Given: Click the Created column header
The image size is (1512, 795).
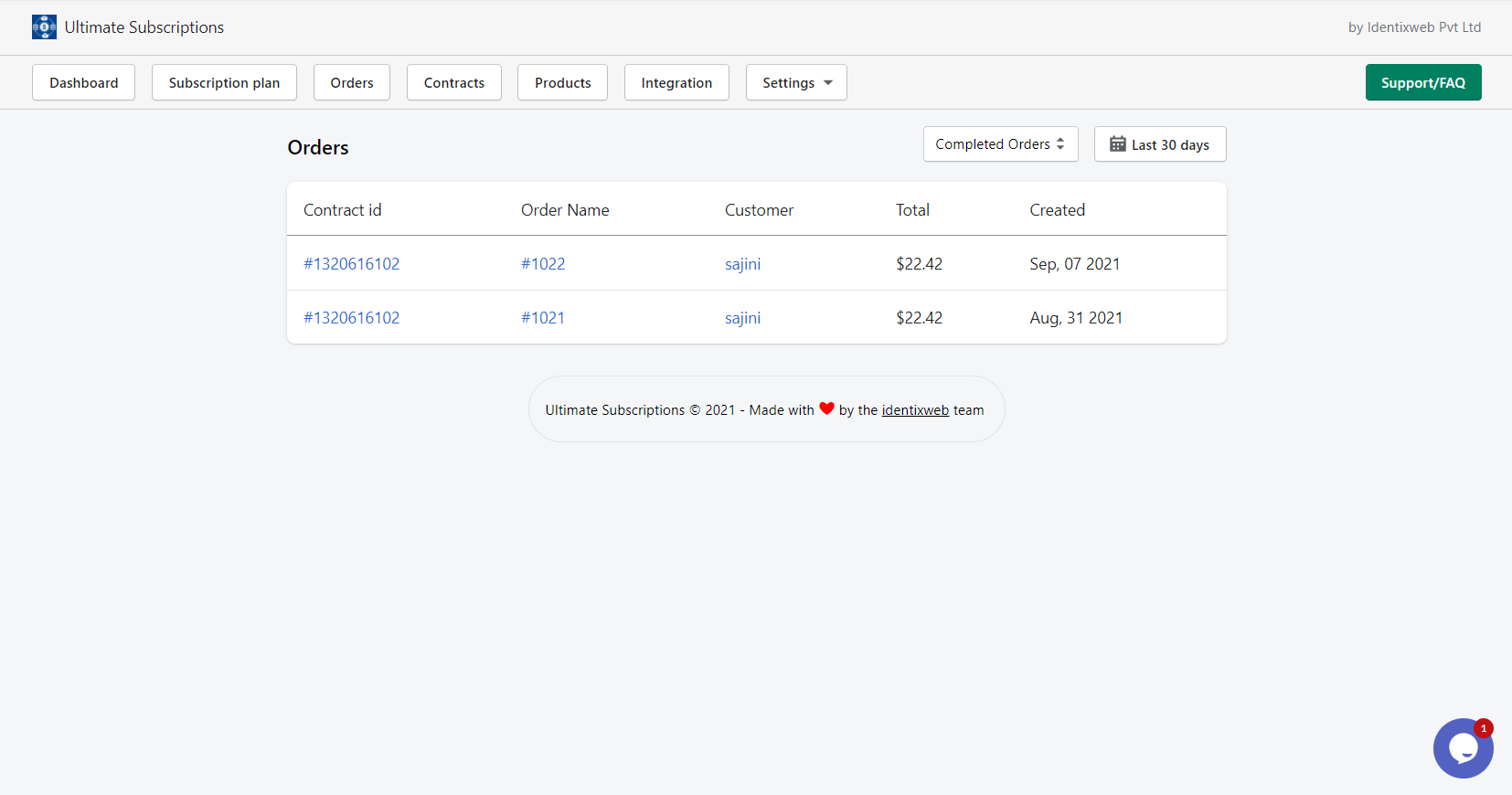Looking at the screenshot, I should pos(1057,210).
